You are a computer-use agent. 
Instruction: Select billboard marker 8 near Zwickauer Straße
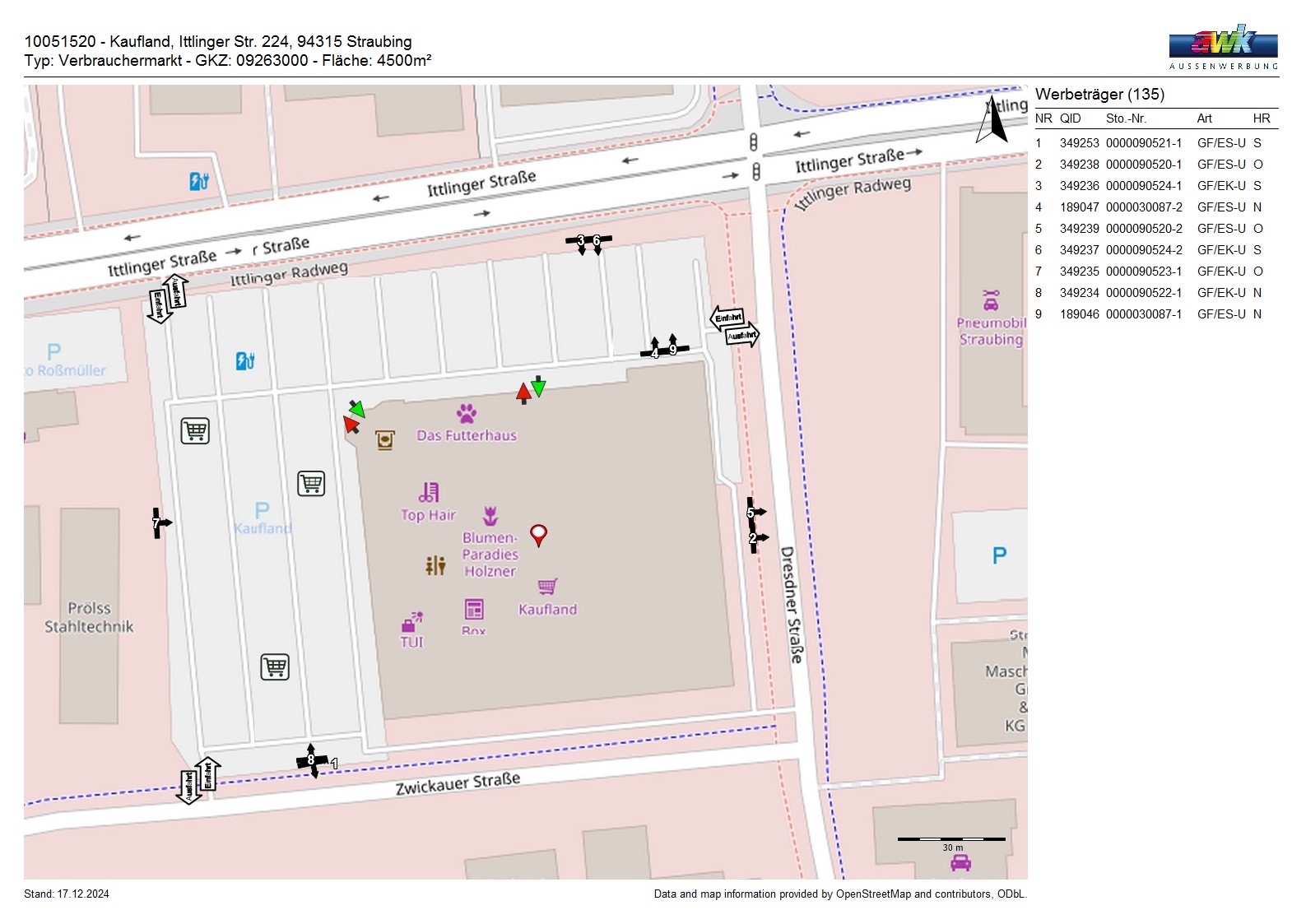[x=312, y=761]
